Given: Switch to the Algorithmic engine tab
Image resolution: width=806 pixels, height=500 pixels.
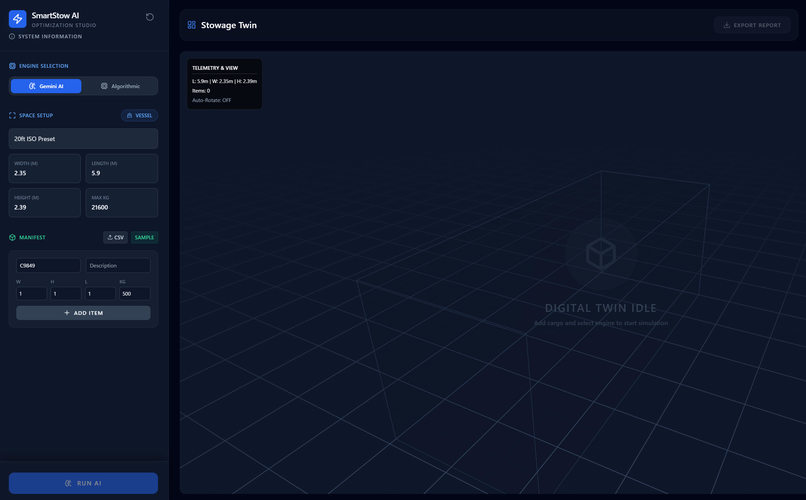Looking at the screenshot, I should click(120, 86).
